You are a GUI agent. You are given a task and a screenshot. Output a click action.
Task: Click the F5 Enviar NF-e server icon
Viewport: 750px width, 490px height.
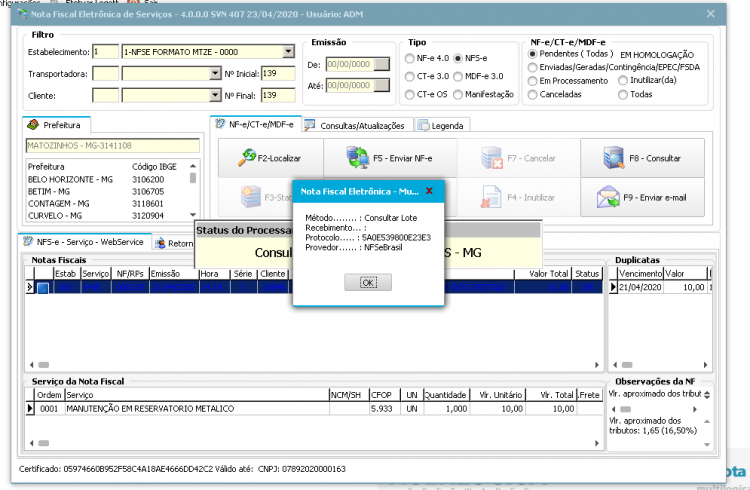point(358,158)
